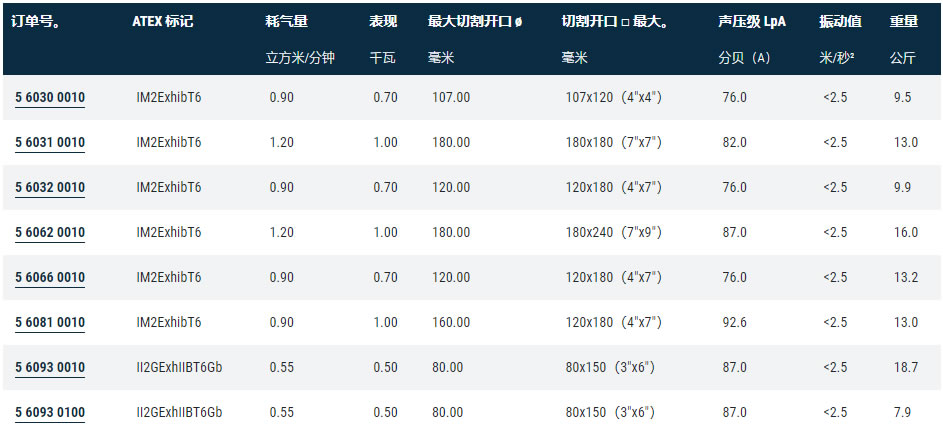Open order link 5 6093 0010
Viewport: 943px width, 435px height.
50,368
